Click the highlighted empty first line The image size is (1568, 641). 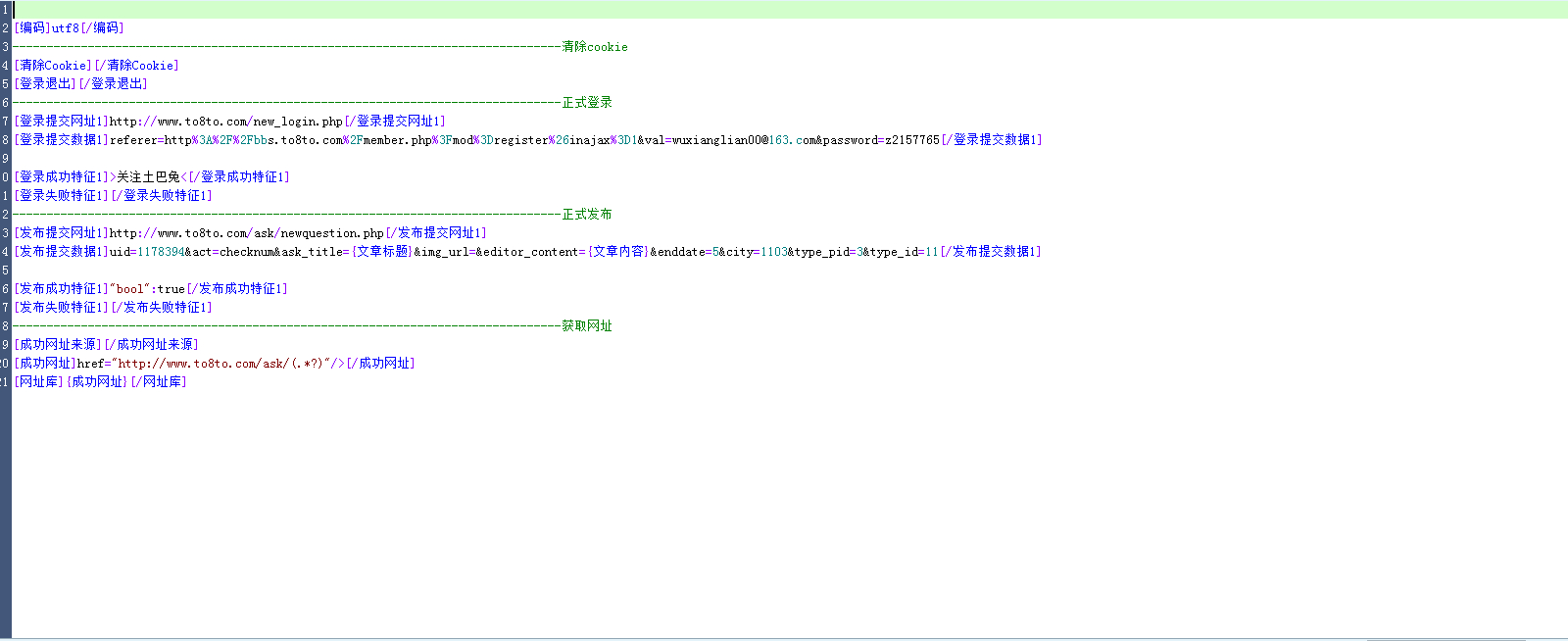(x=784, y=9)
